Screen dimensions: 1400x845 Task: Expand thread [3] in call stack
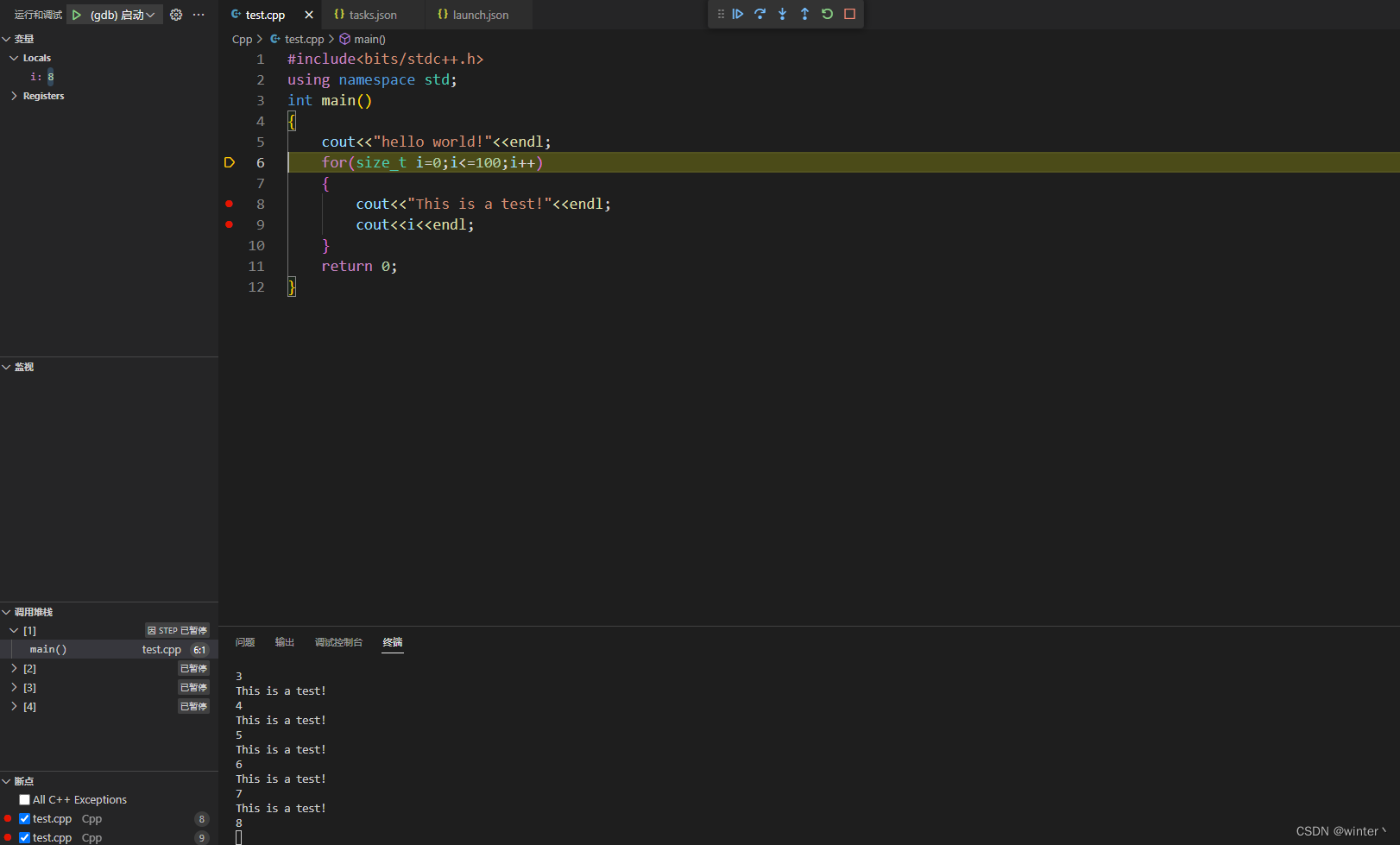14,688
